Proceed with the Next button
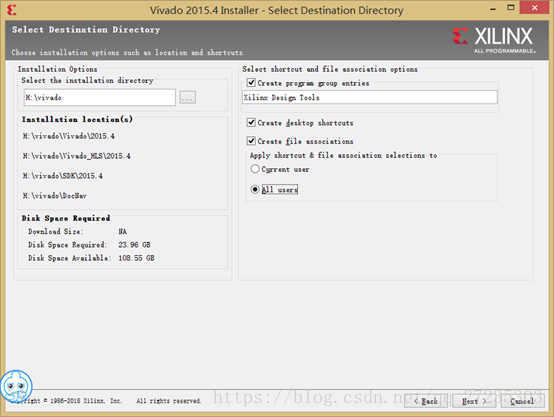This screenshot has height=417, width=554. click(x=474, y=401)
